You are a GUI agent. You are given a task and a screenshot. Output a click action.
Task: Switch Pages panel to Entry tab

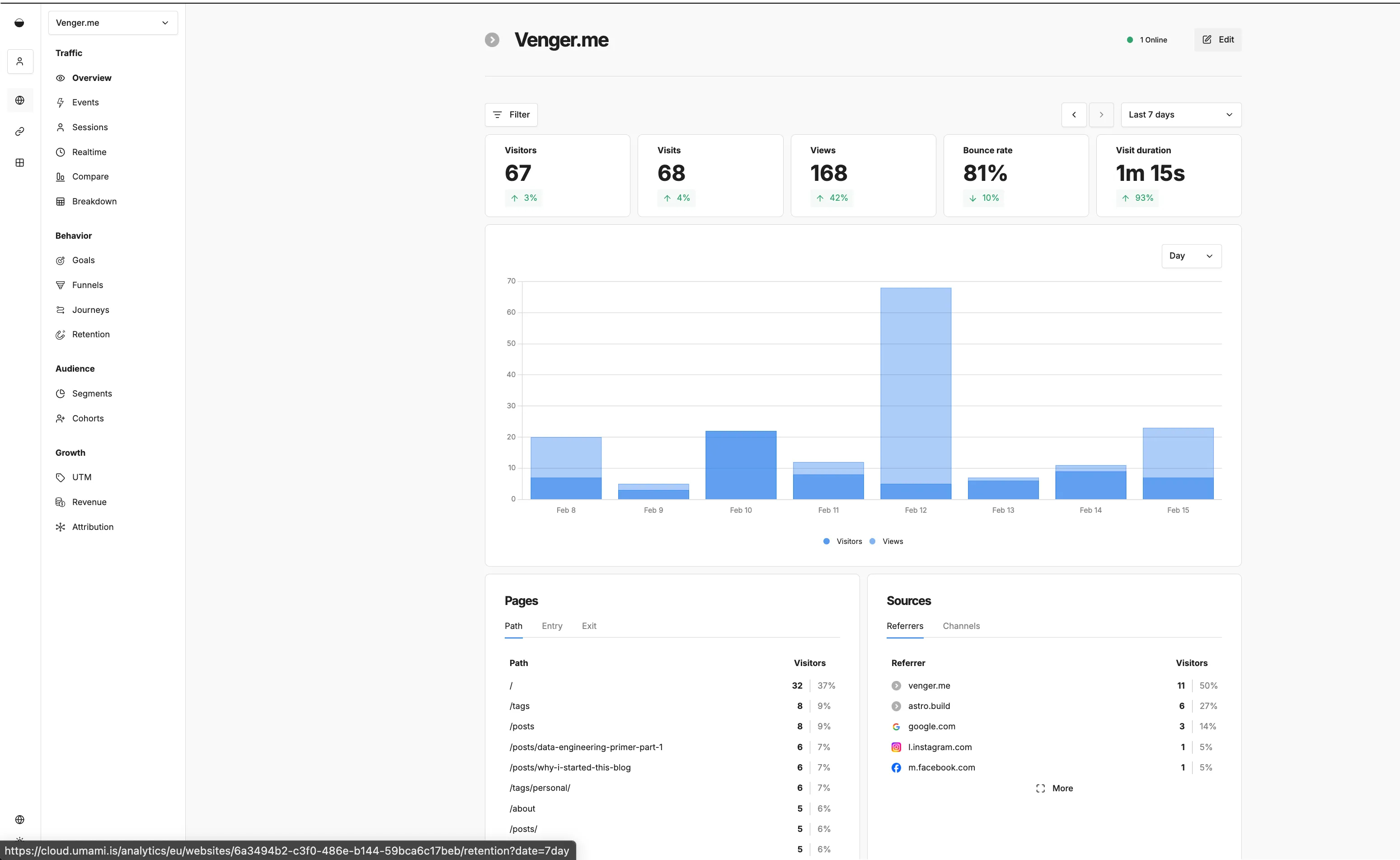click(551, 626)
